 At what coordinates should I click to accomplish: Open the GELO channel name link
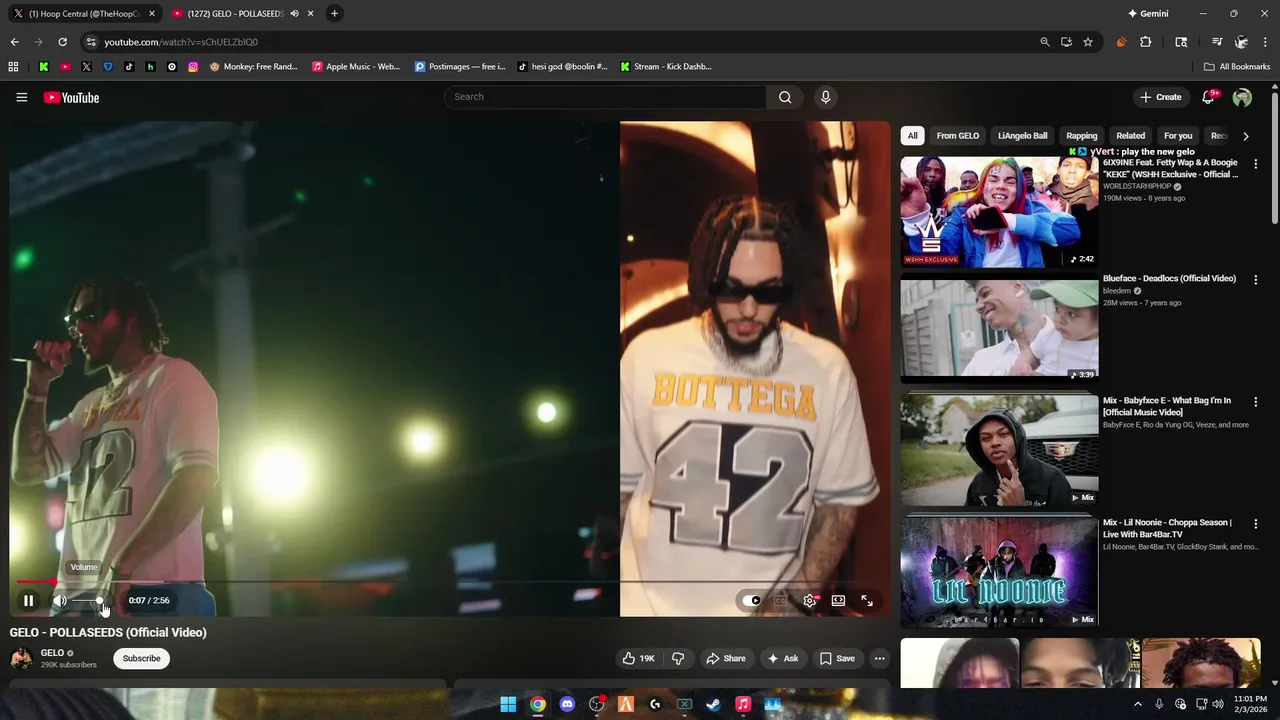point(52,653)
